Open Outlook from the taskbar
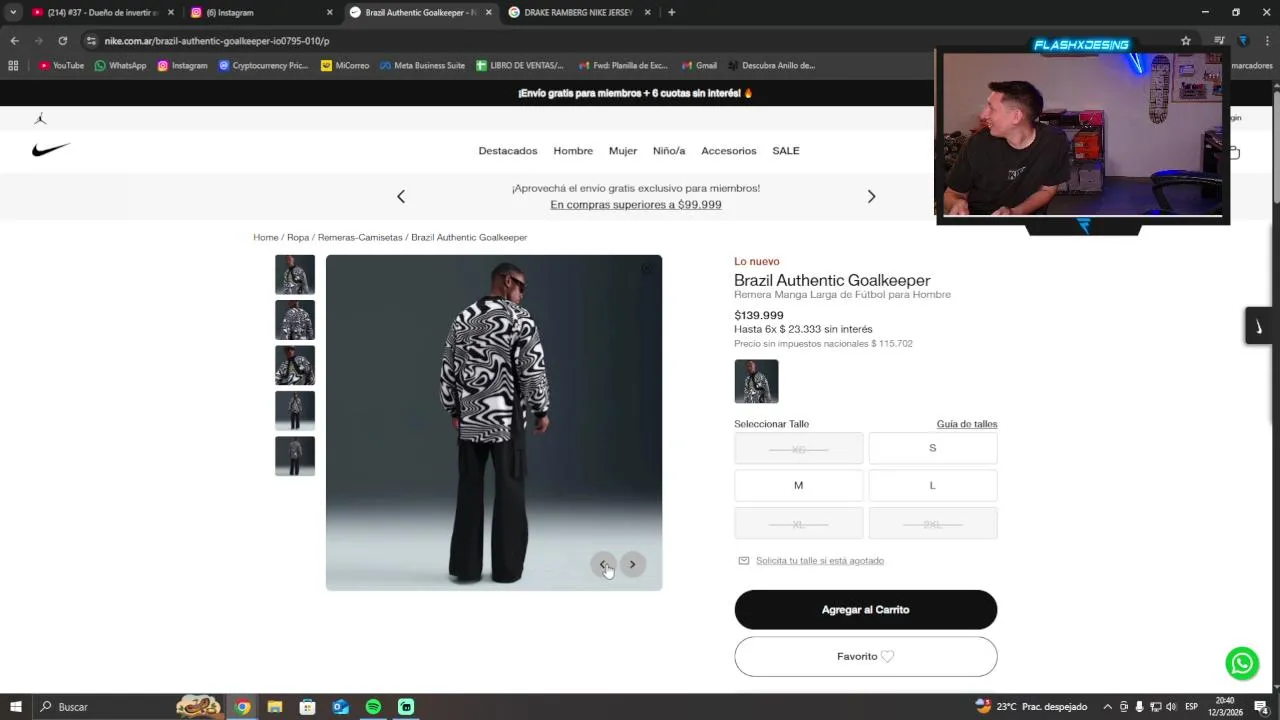This screenshot has height=720, width=1280. 340,707
